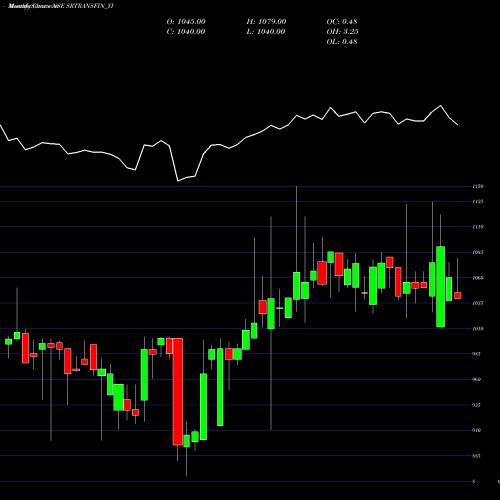Select the tallest red candlestick body
The image size is (500, 500).
178,391
